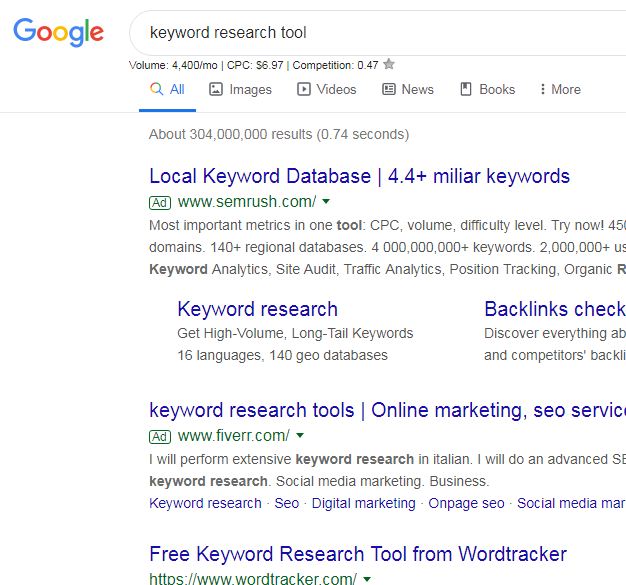
Task: Switch to the All results tab
Action: click(x=167, y=89)
